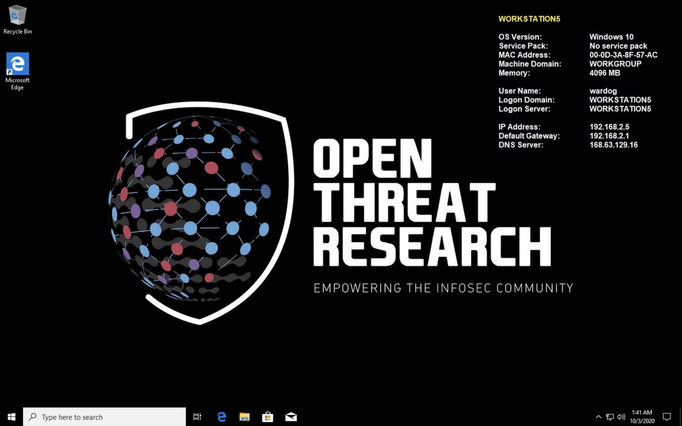Click the memory value 4096 MB
This screenshot has width=682, height=426.
click(605, 73)
